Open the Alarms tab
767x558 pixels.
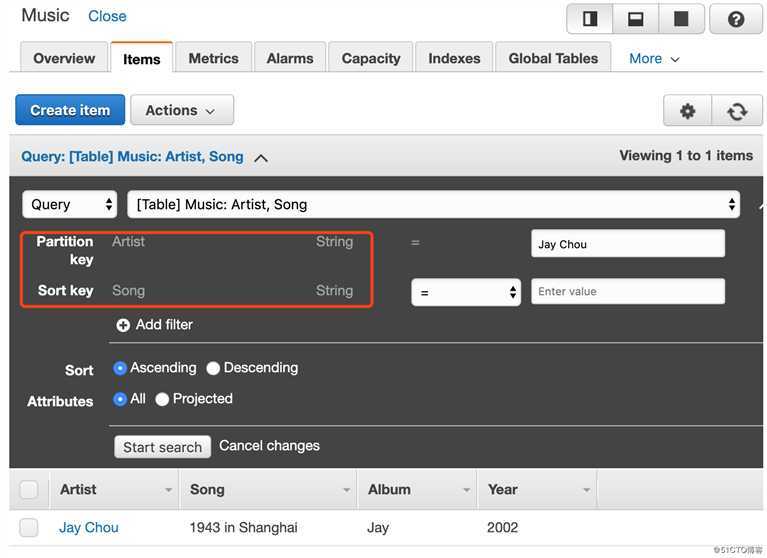[290, 58]
